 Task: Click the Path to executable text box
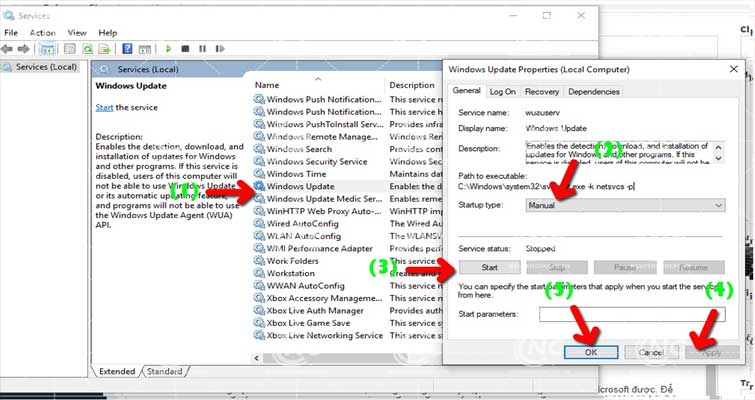(547, 187)
